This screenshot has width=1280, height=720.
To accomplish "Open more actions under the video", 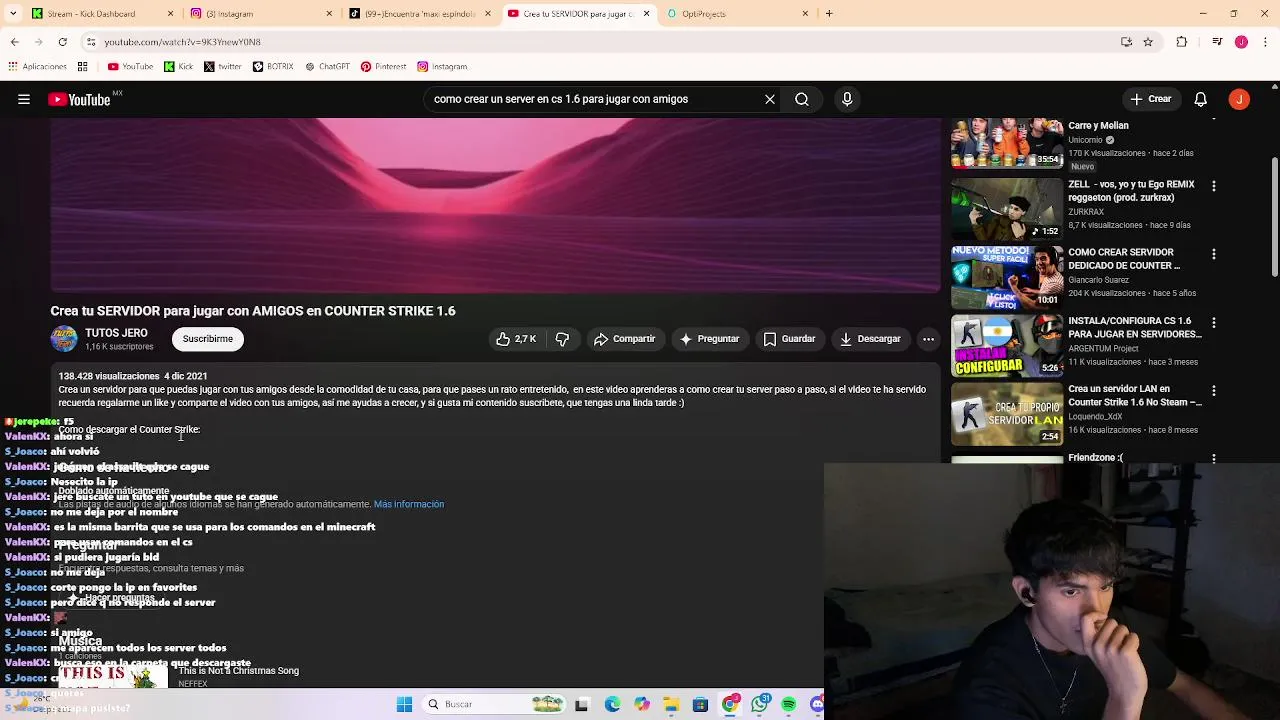I will click(928, 339).
